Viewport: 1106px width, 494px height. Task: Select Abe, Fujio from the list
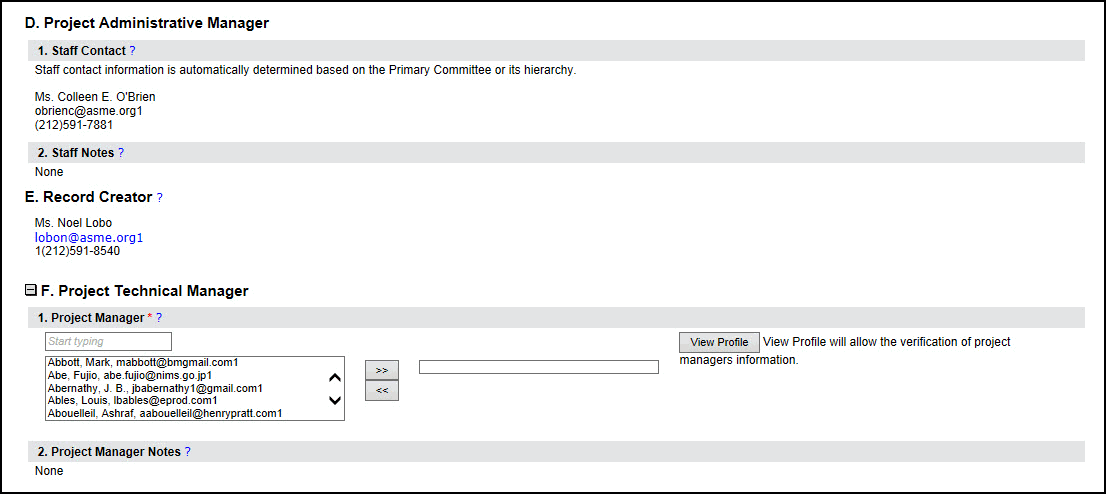[x=136, y=375]
